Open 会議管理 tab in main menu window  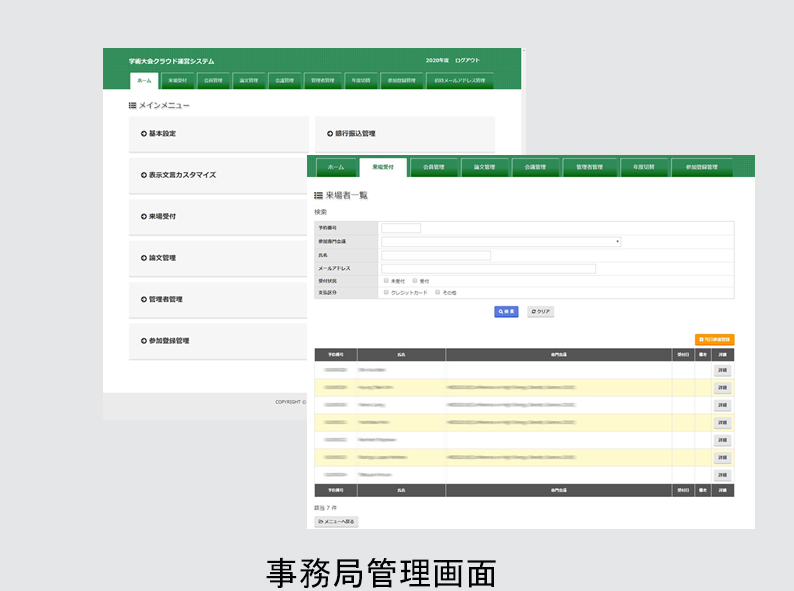coord(285,81)
